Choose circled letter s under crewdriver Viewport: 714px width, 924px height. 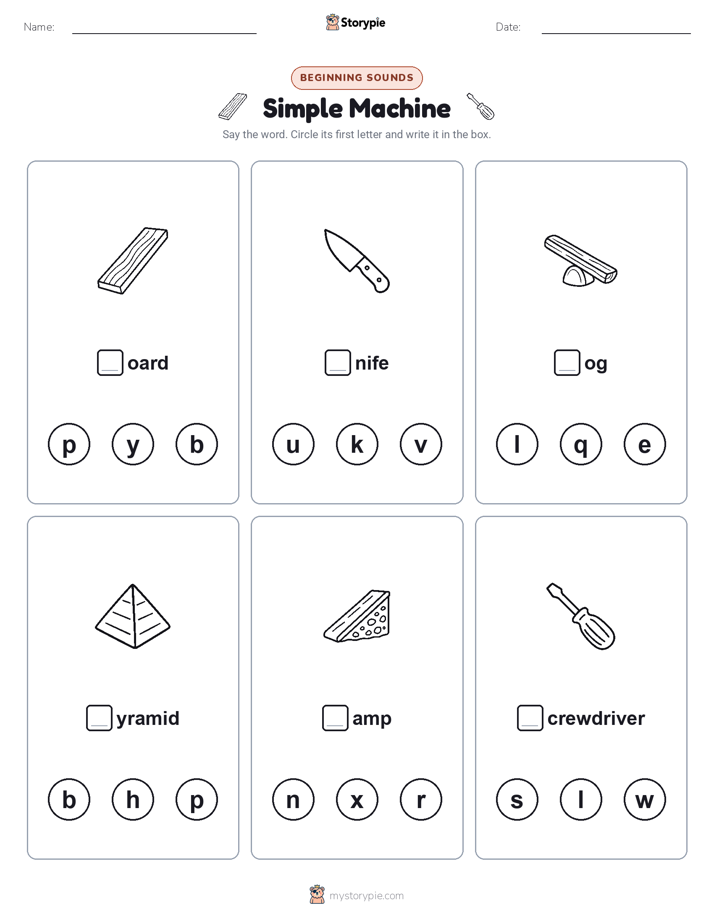click(517, 800)
